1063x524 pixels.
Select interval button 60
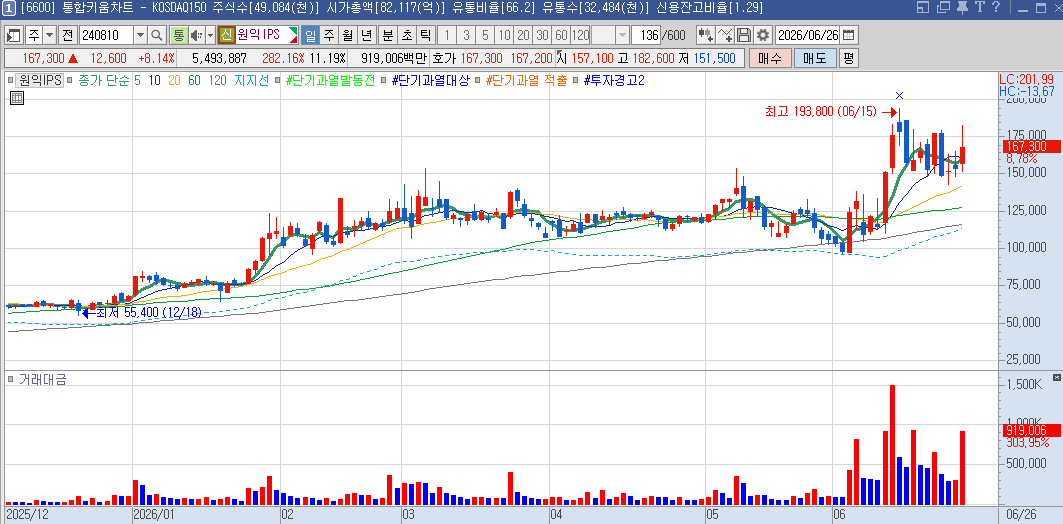(561, 35)
